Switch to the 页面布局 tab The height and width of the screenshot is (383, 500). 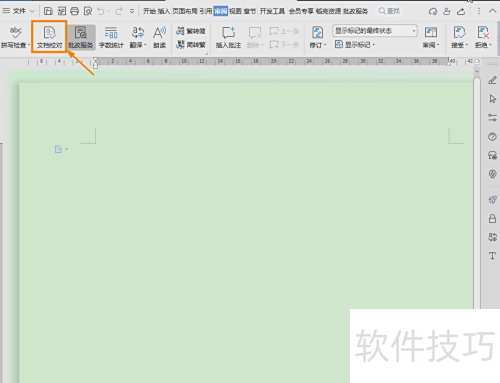(185, 11)
